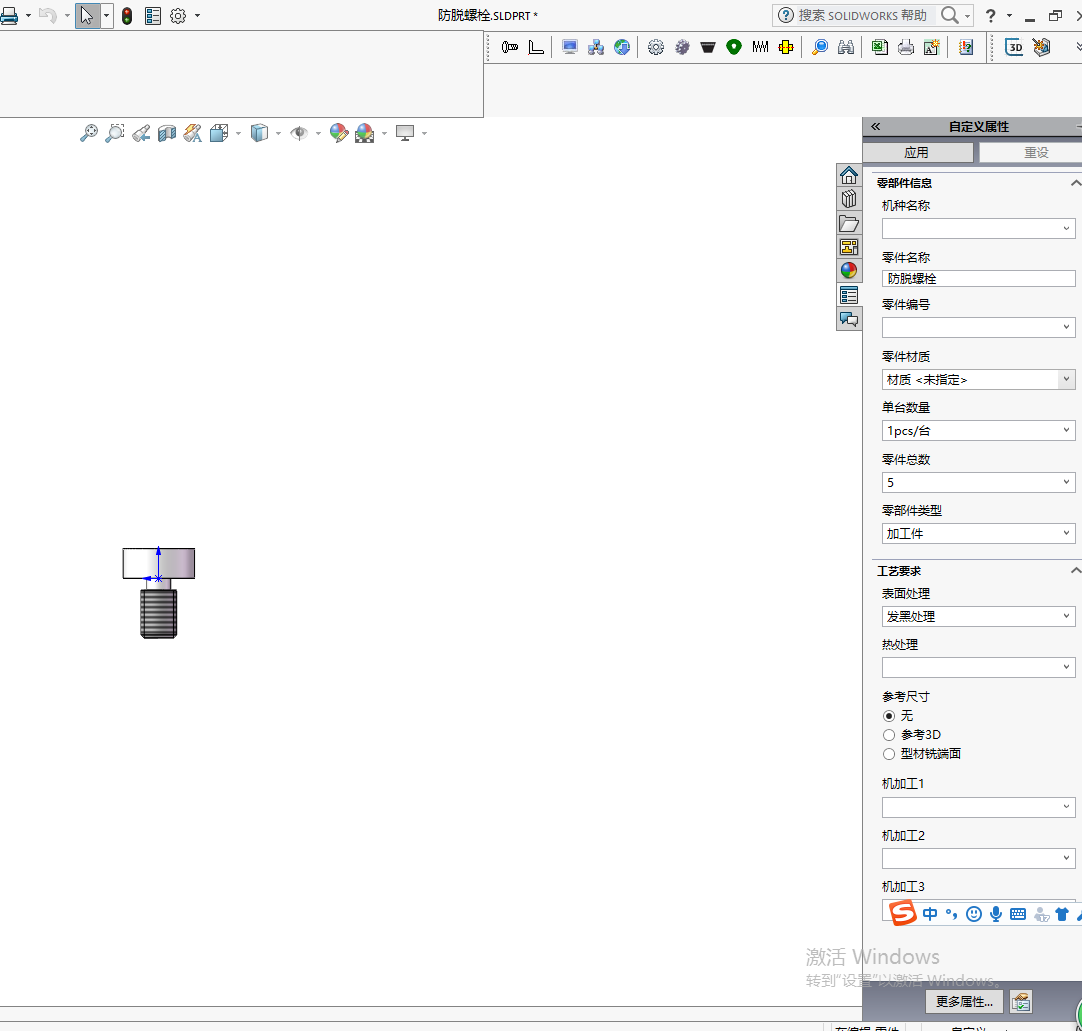Click the Toolbox bolt/screw icon
Image resolution: width=1082 pixels, height=1031 pixels.
510,47
